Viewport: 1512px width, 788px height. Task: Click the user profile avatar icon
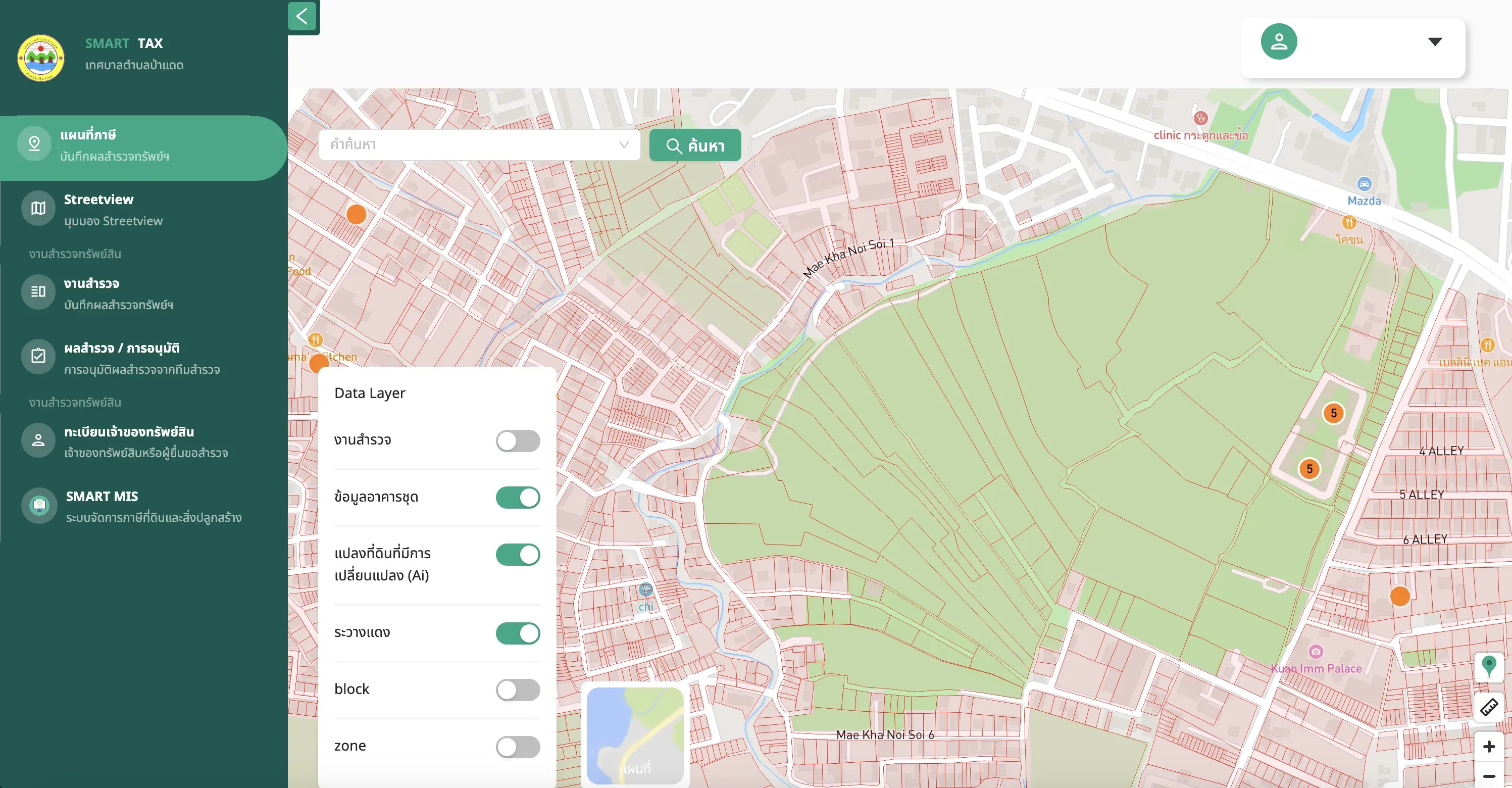pyautogui.click(x=1278, y=42)
